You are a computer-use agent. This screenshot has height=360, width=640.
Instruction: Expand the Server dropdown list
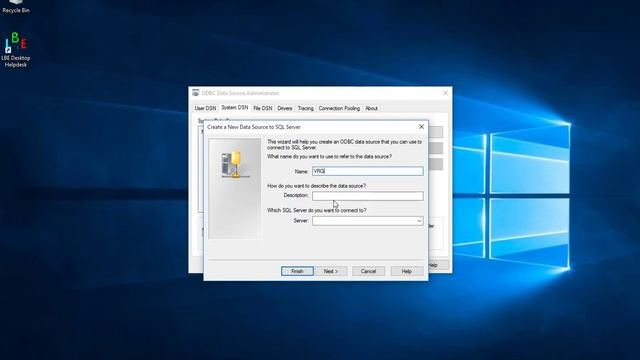419,221
